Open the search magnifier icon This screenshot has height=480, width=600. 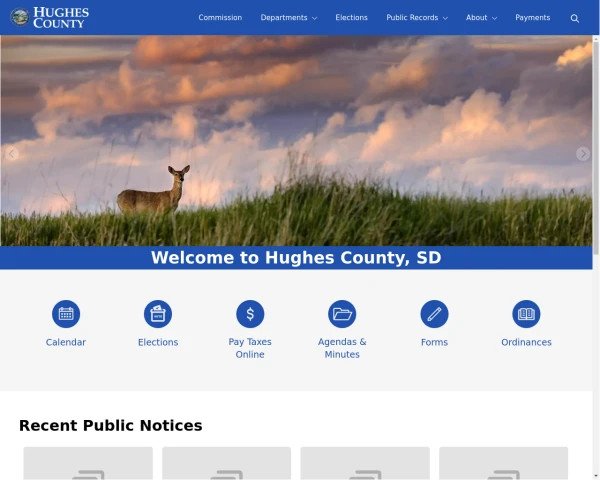pos(574,18)
